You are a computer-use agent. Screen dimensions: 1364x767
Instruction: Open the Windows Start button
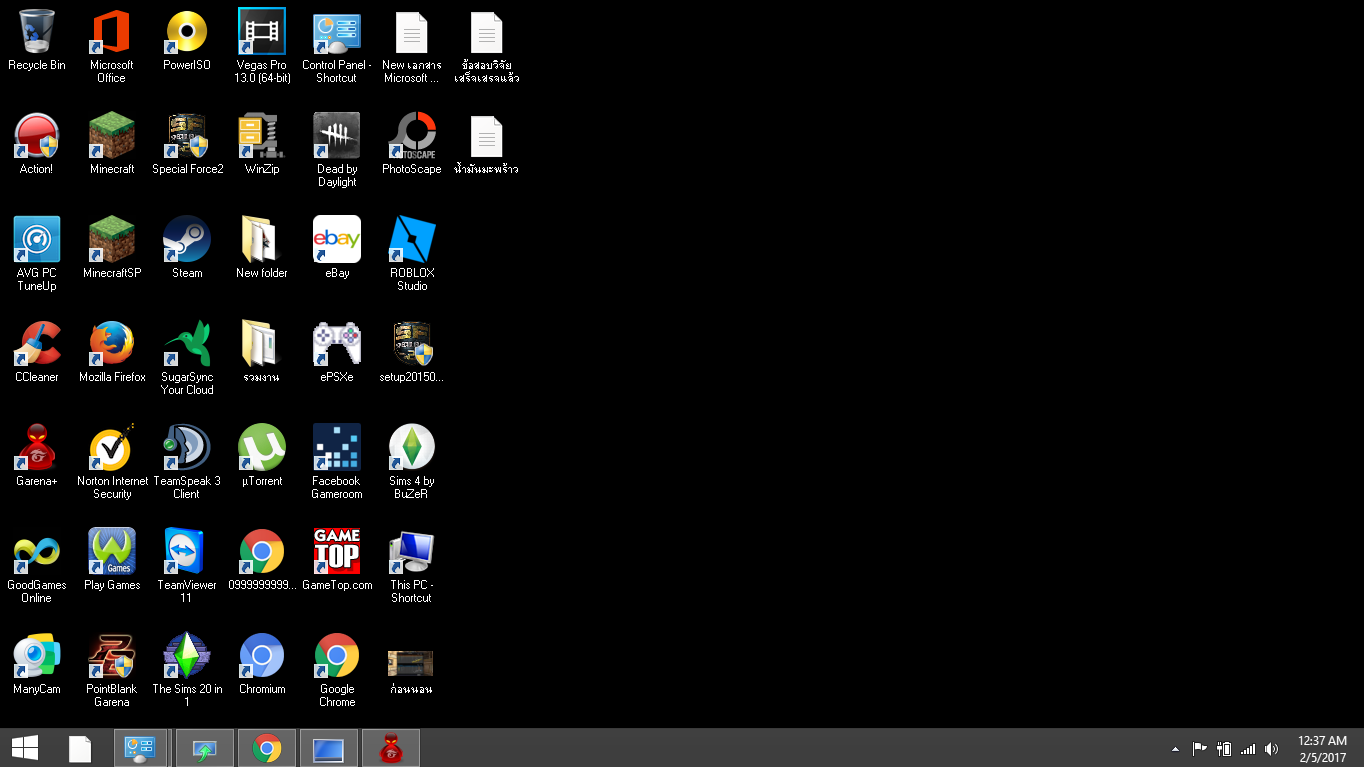click(x=25, y=748)
